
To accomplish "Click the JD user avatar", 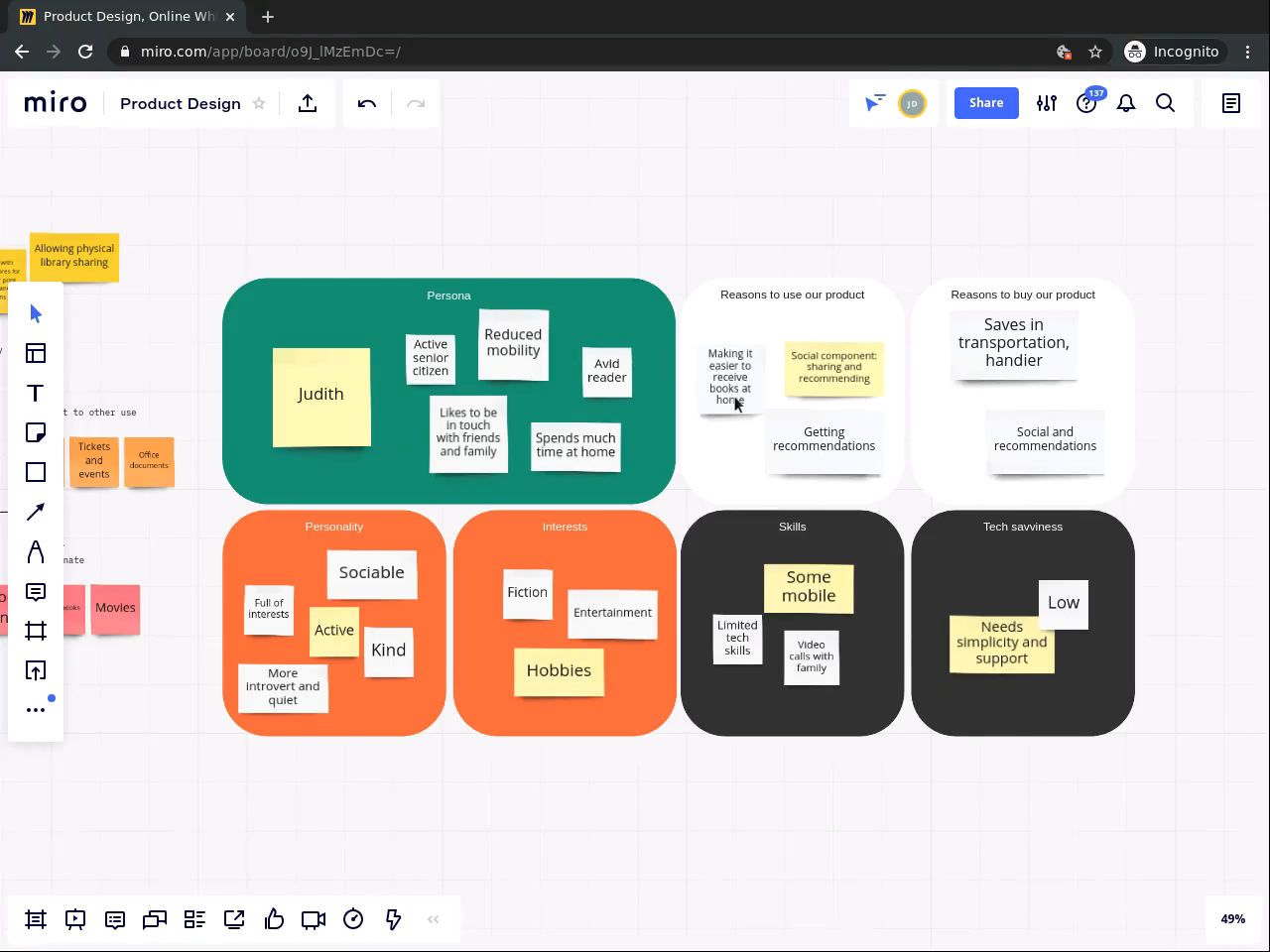I will pos(912,103).
